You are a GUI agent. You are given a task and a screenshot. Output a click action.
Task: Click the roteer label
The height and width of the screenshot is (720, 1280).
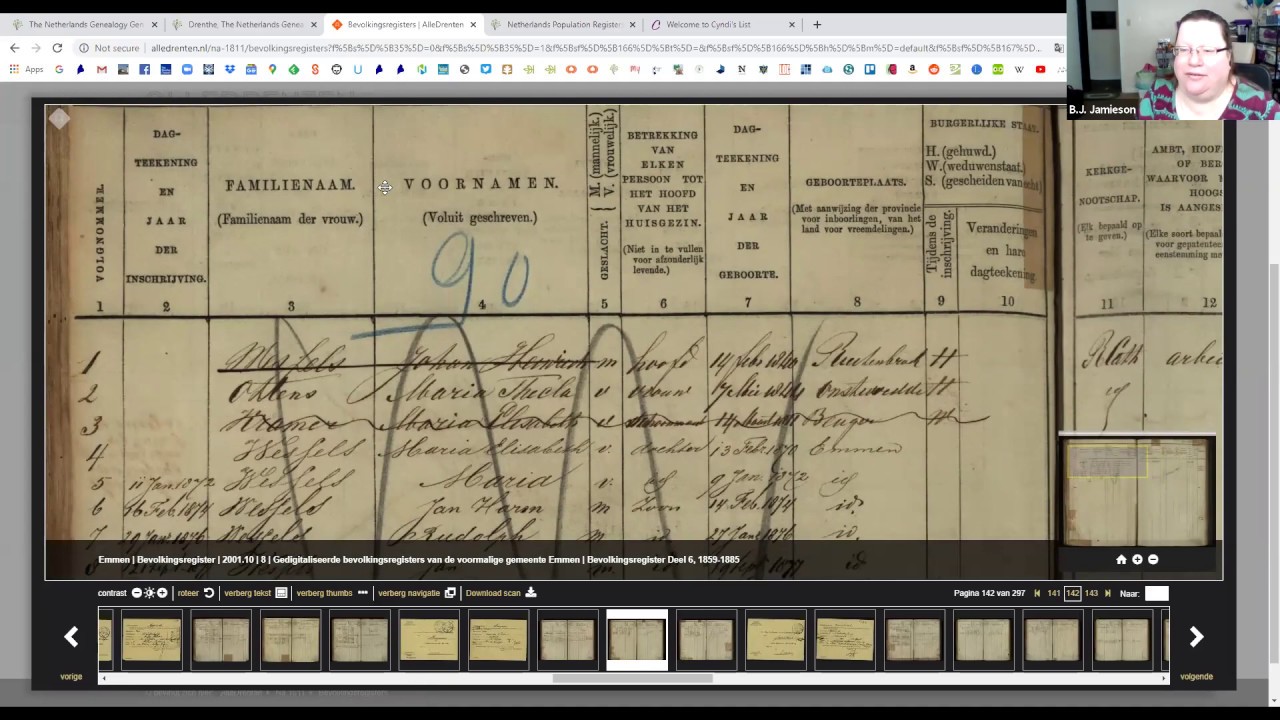[x=188, y=593]
